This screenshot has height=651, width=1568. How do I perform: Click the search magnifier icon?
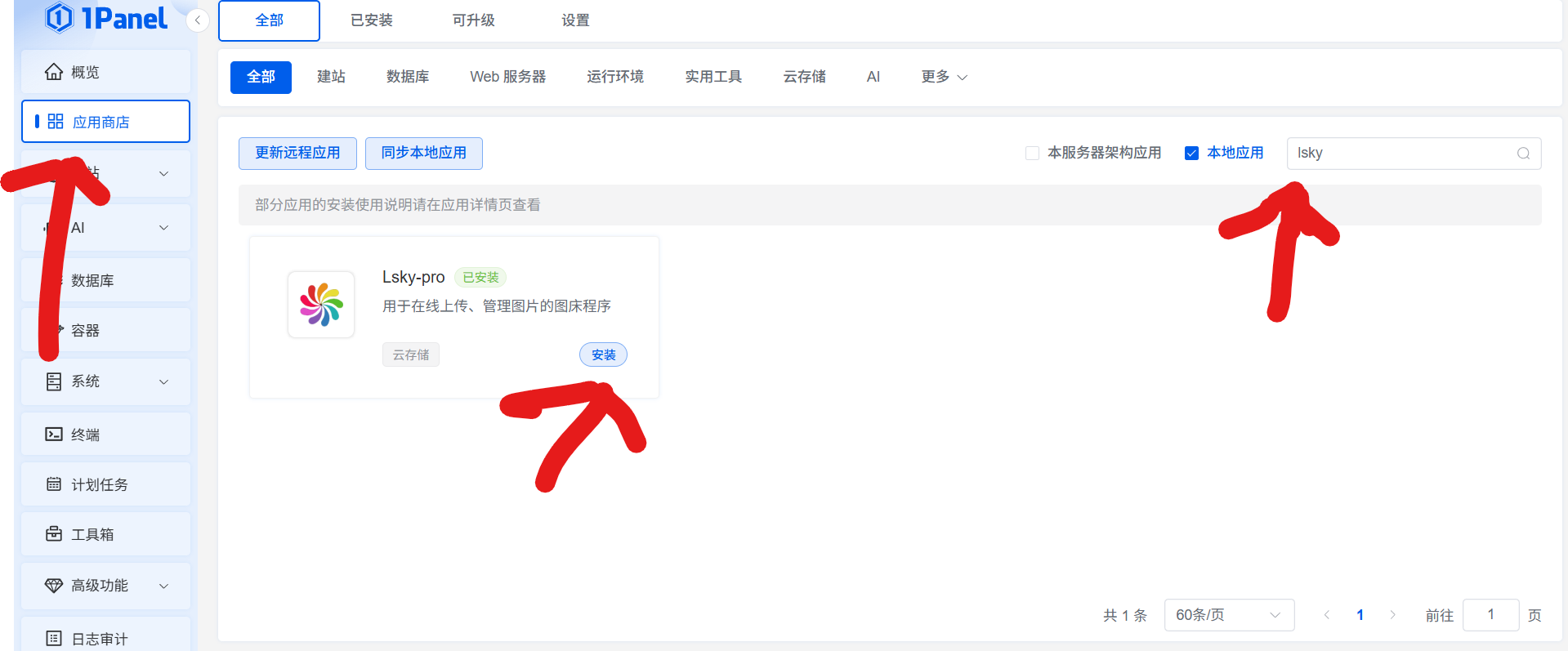pyautogui.click(x=1523, y=154)
